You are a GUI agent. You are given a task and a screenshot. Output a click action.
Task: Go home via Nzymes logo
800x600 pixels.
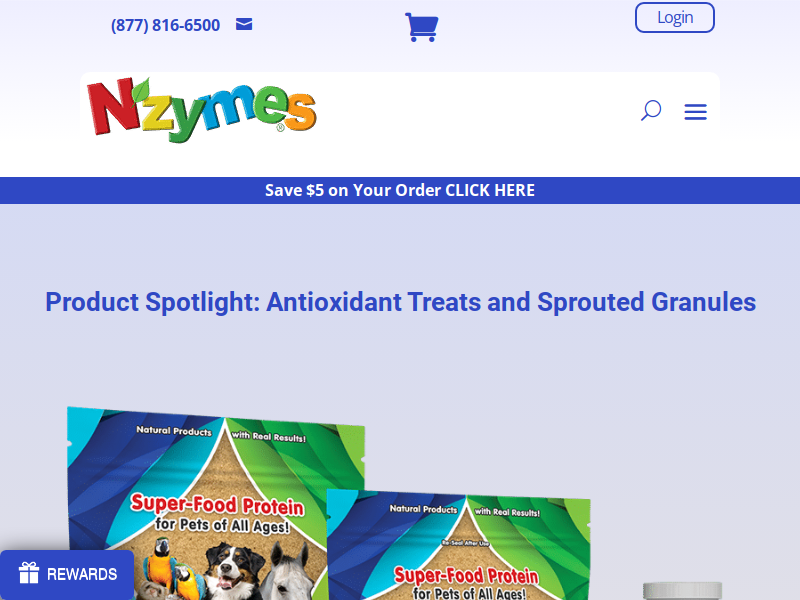tap(202, 110)
